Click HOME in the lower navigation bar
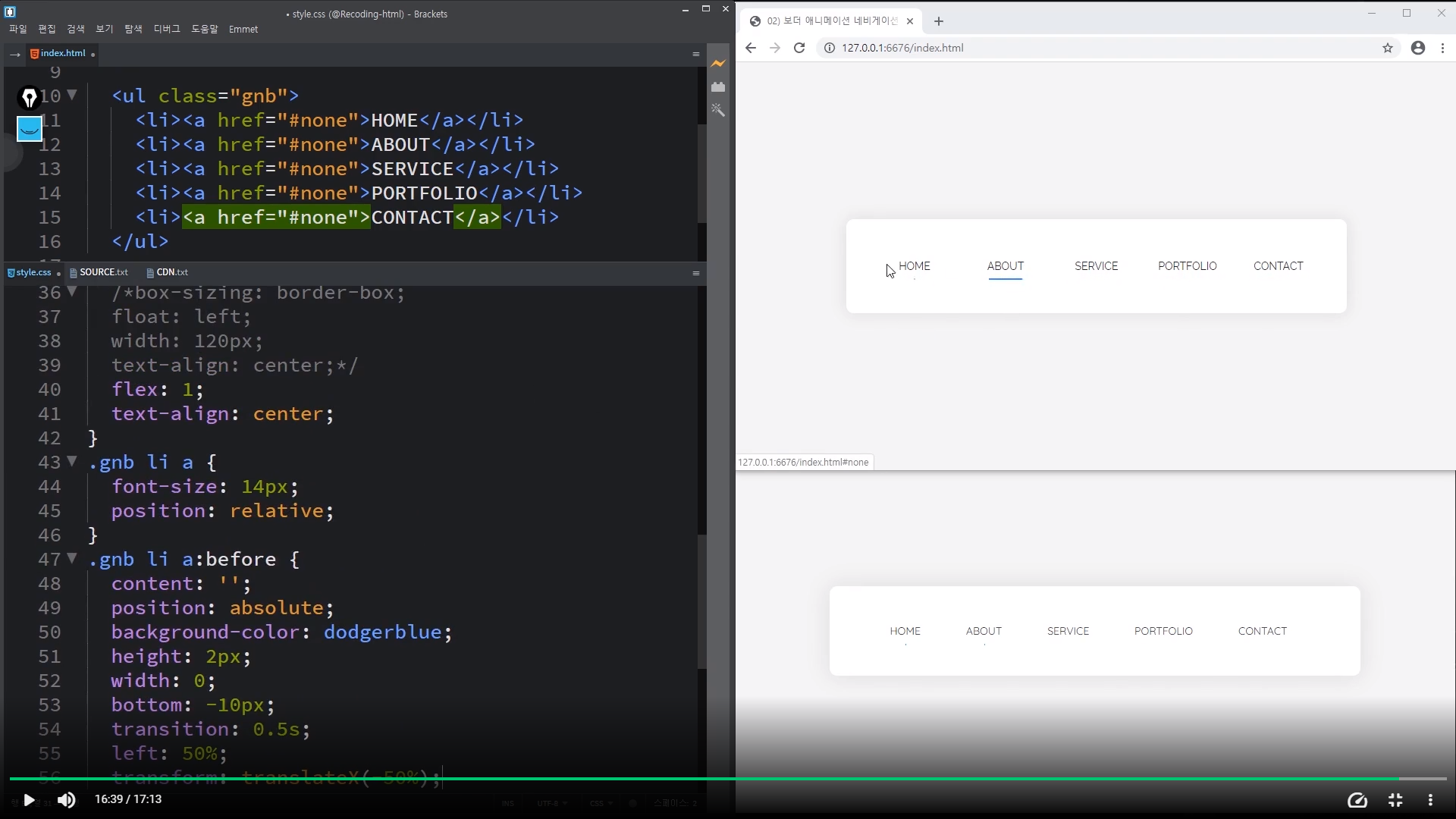 tap(905, 631)
